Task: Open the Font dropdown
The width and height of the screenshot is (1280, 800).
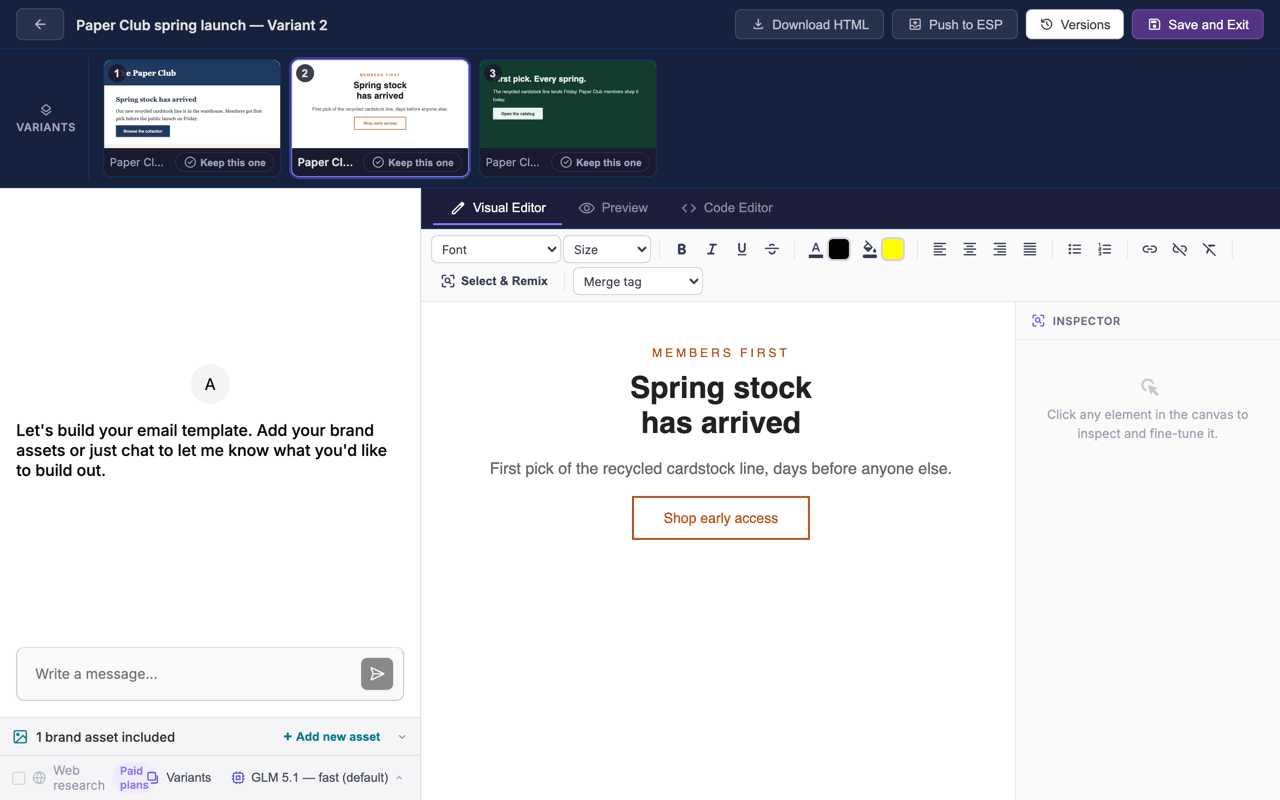Action: (496, 249)
